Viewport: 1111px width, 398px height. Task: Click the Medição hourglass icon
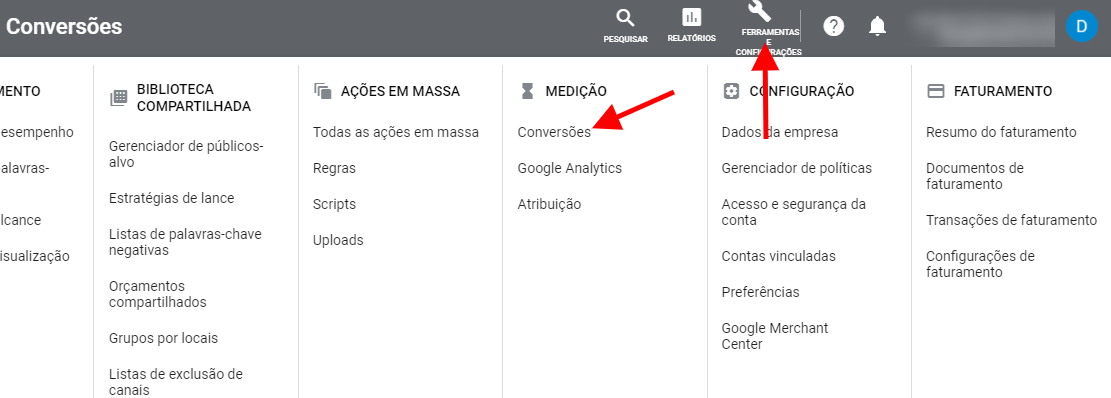point(526,91)
